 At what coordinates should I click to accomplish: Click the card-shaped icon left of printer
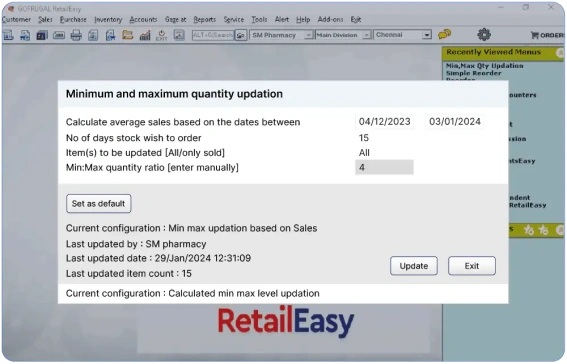point(59,35)
